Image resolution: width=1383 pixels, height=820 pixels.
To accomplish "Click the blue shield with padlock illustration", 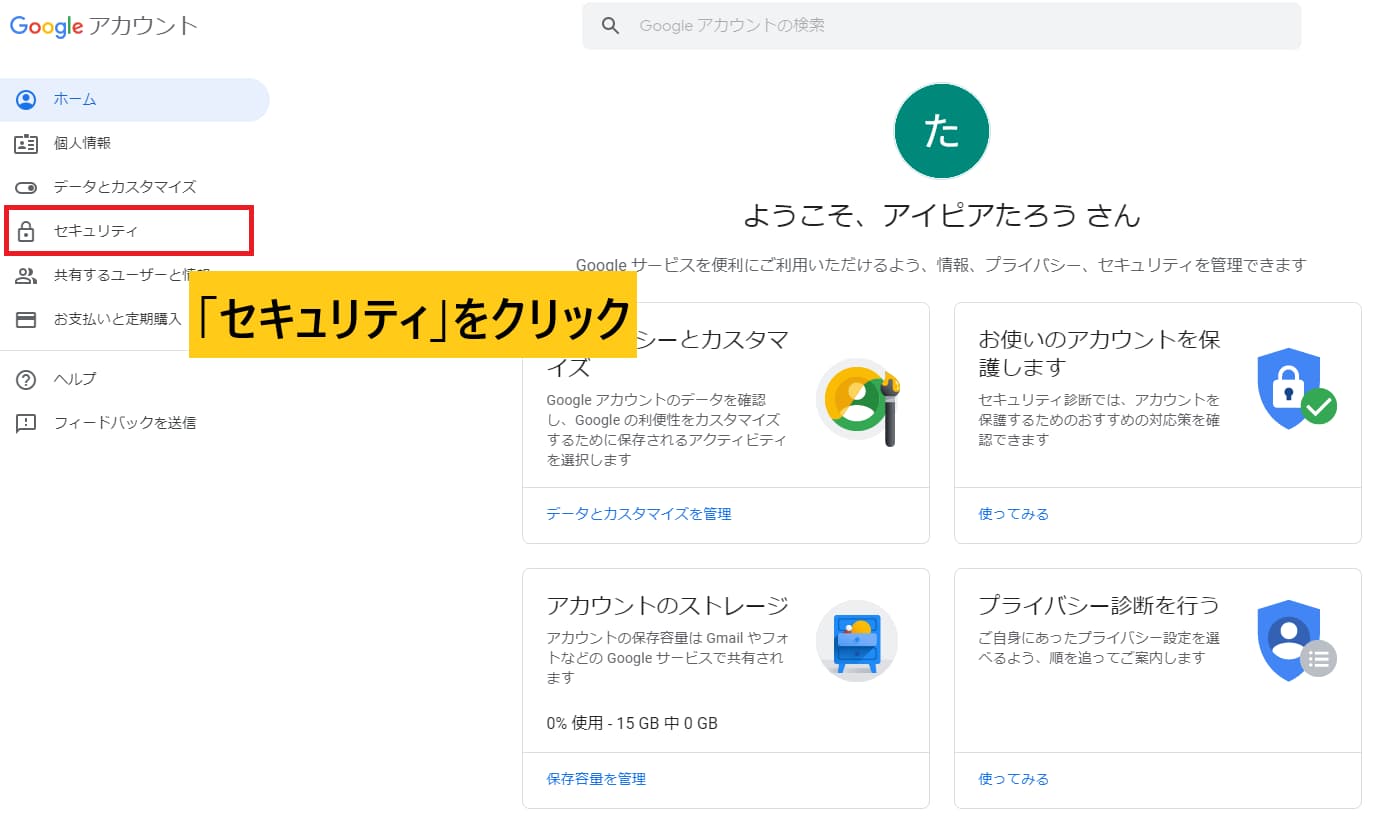I will (1296, 388).
